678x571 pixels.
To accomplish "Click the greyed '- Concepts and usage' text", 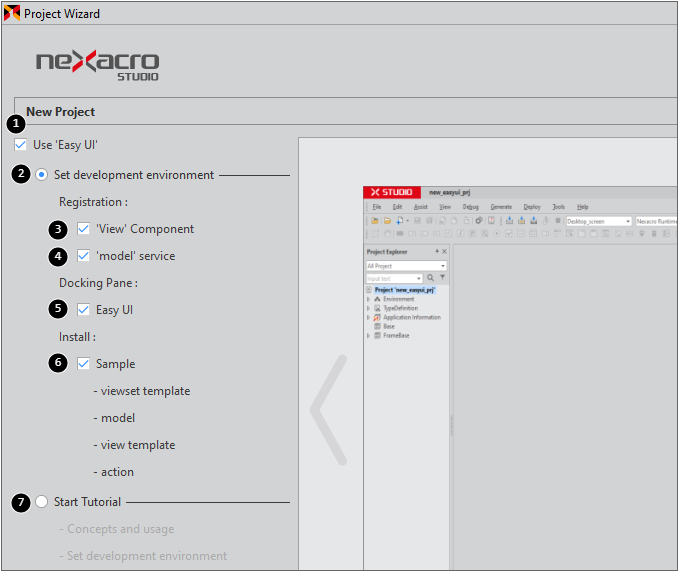I will [117, 529].
